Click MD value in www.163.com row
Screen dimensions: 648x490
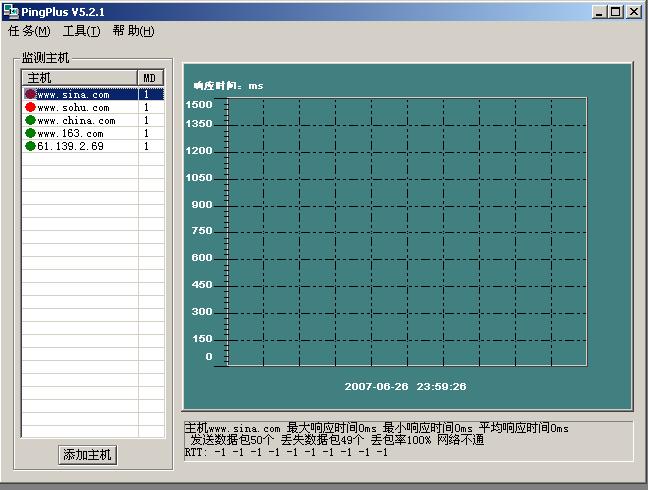point(146,133)
